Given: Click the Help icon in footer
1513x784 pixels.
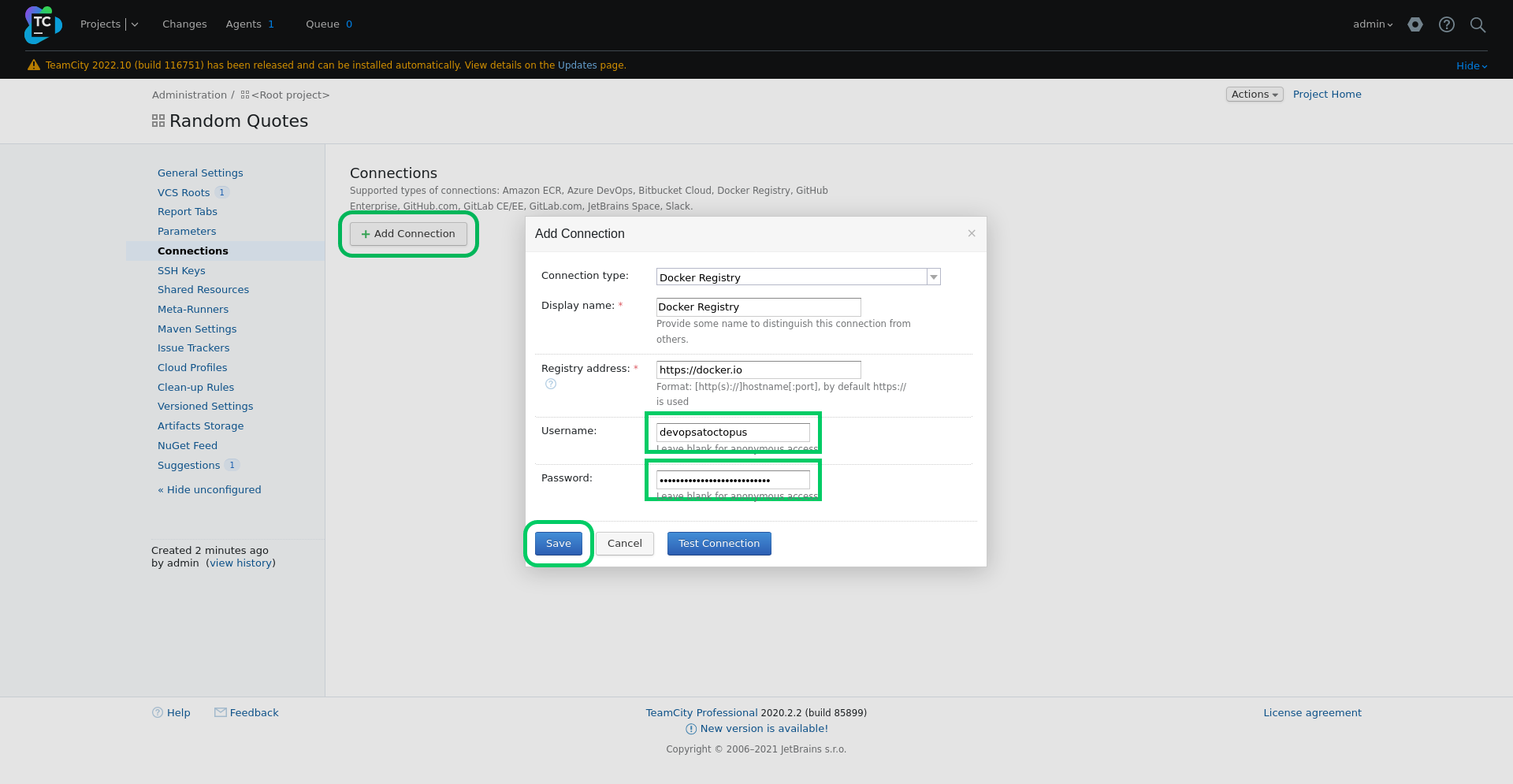Looking at the screenshot, I should tap(158, 712).
